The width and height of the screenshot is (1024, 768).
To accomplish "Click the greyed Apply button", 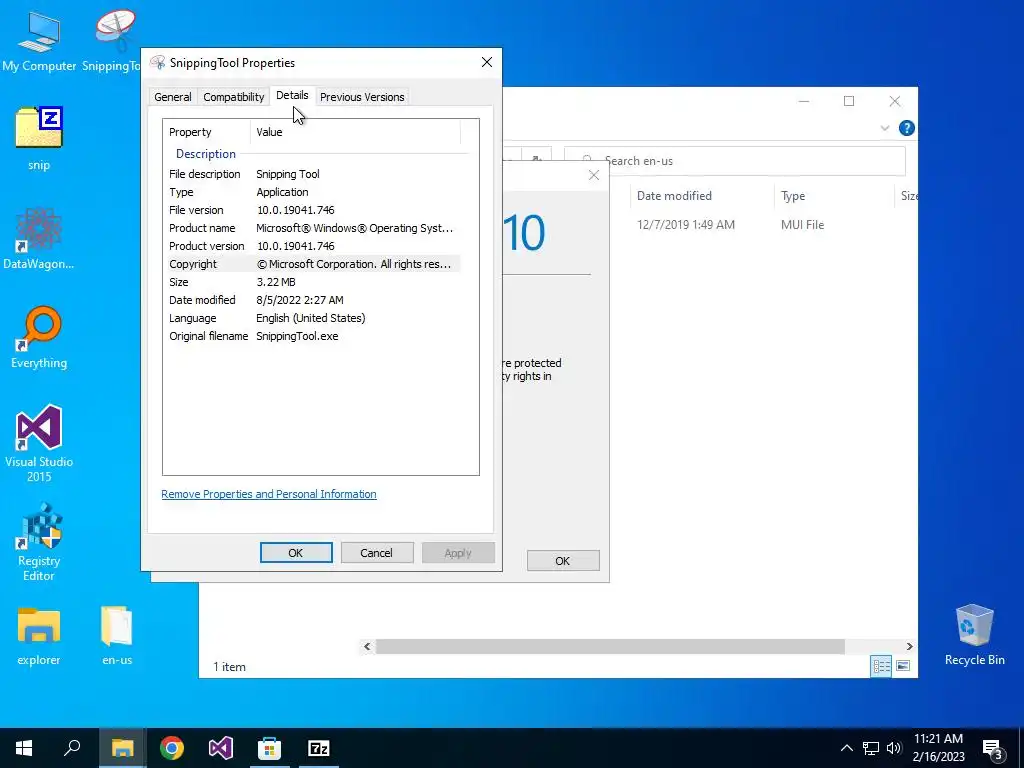I will tap(458, 552).
